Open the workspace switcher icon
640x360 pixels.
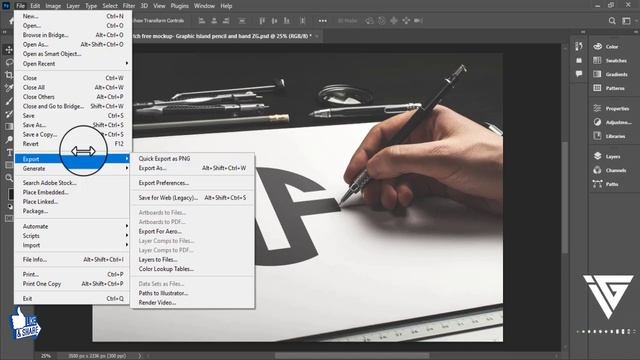coord(626,21)
